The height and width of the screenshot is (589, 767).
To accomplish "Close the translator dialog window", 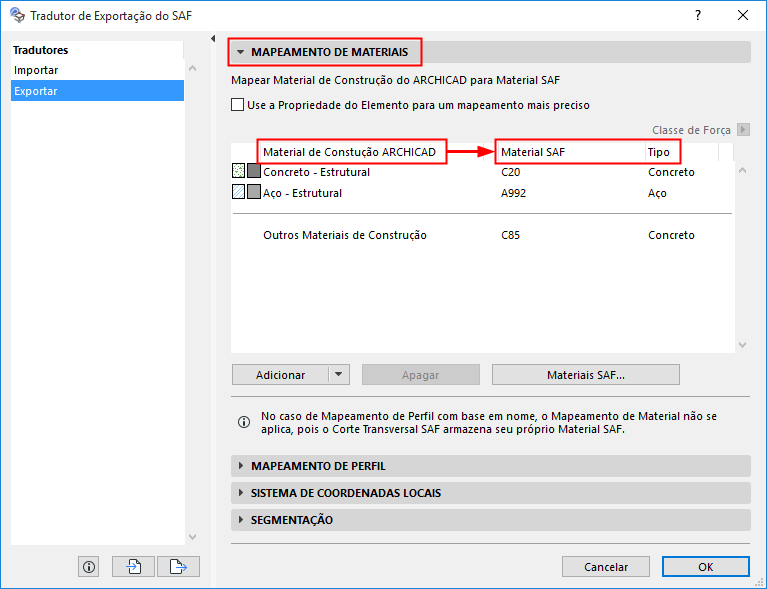I will (x=743, y=15).
